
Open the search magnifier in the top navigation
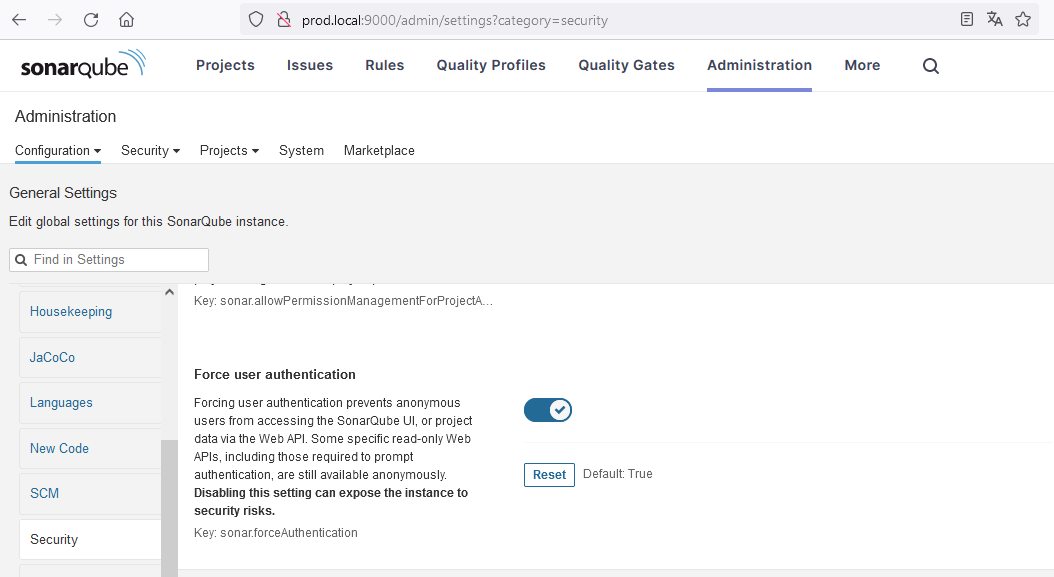[930, 66]
